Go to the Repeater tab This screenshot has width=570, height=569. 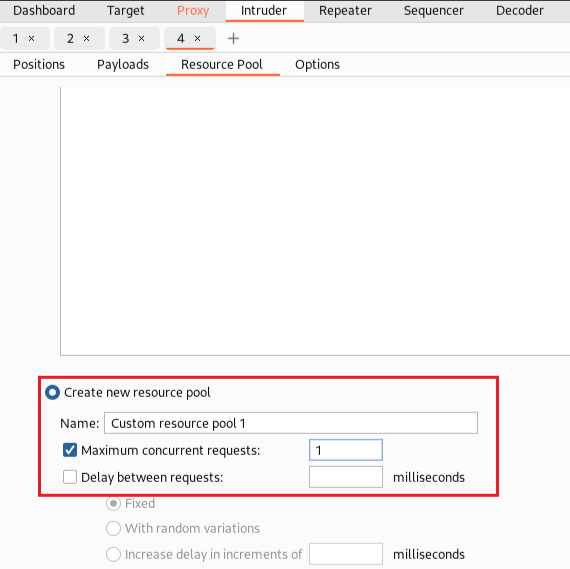(x=345, y=11)
